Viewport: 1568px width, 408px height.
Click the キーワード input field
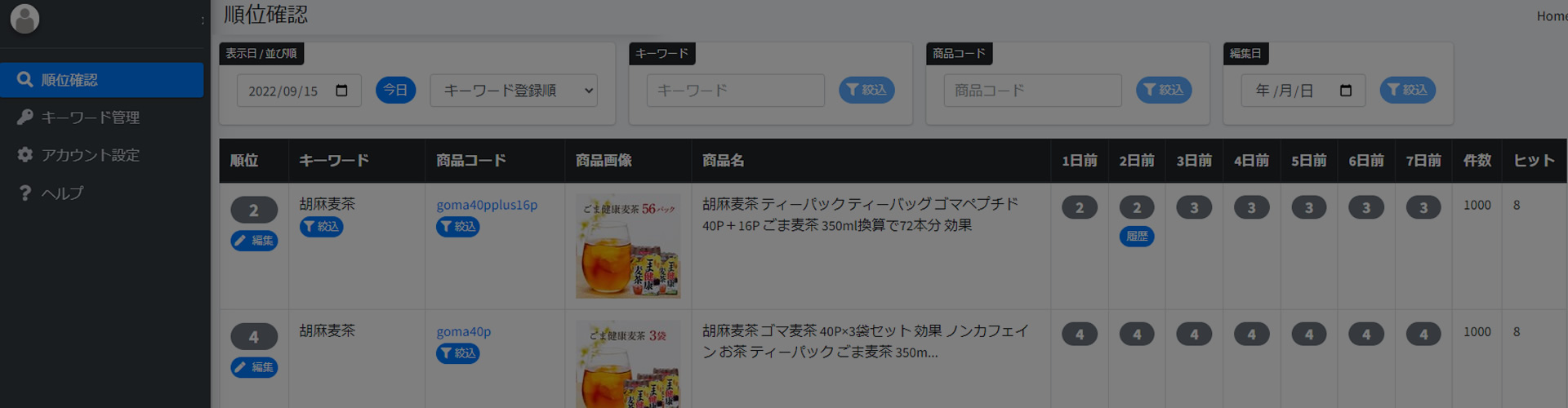point(735,91)
